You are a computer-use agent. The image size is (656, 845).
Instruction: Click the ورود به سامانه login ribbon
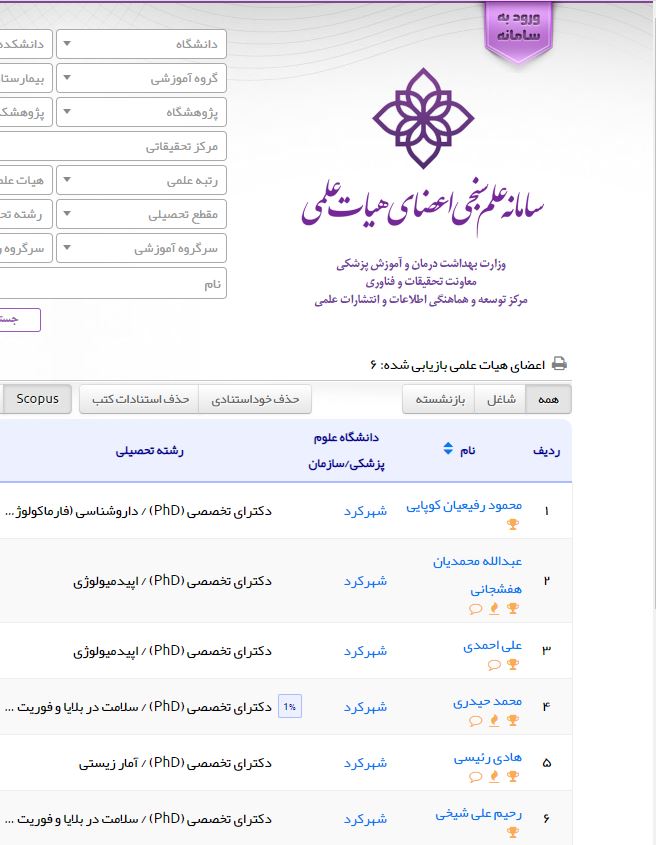click(518, 28)
